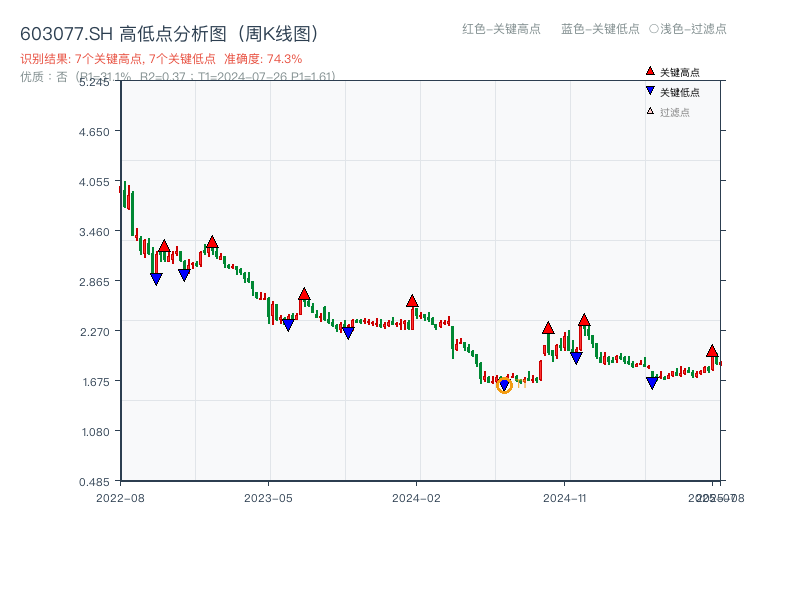Click the 2023-05 x-axis date label
Viewport: 800px width, 600px height.
(268, 497)
